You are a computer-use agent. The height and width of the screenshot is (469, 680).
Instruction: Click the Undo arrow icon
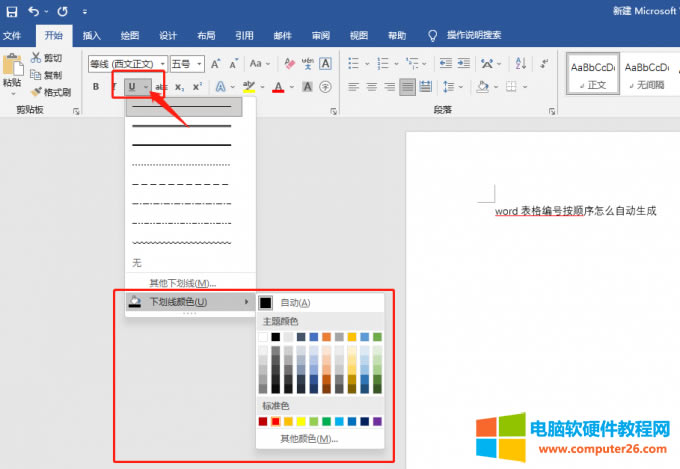tap(34, 12)
